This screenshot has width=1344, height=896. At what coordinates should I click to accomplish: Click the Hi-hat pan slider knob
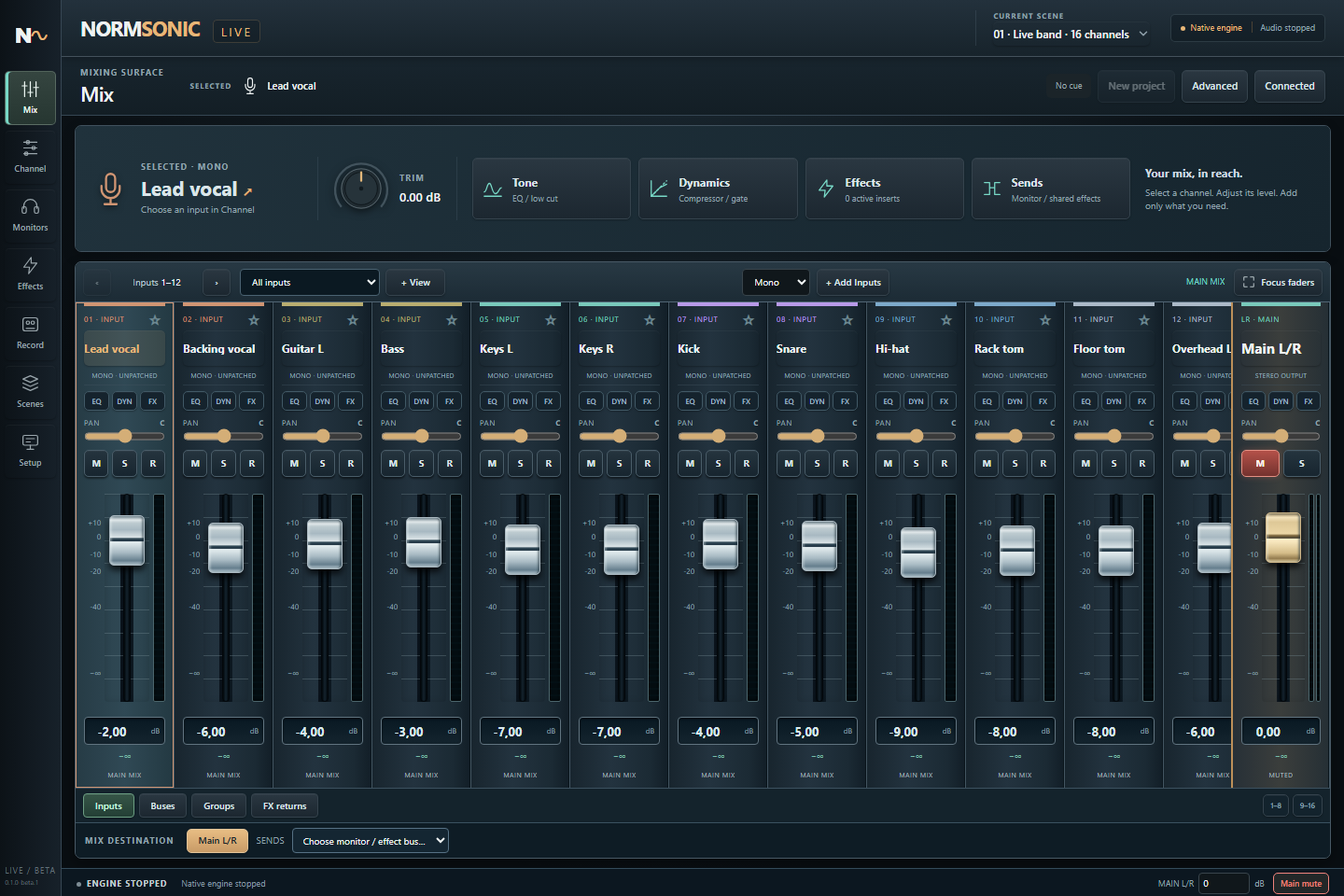tap(917, 436)
